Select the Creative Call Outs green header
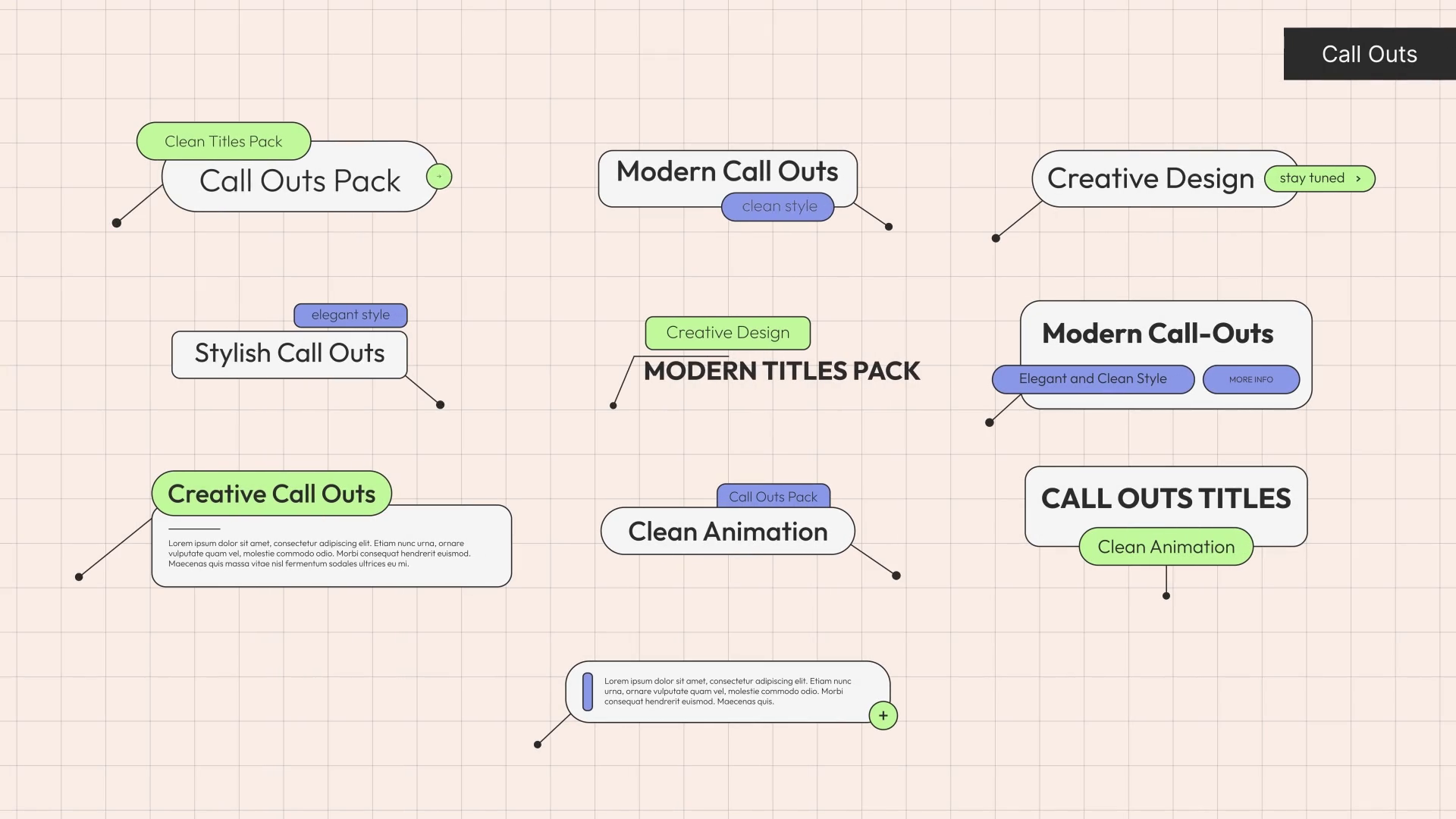This screenshot has height=819, width=1456. (271, 494)
